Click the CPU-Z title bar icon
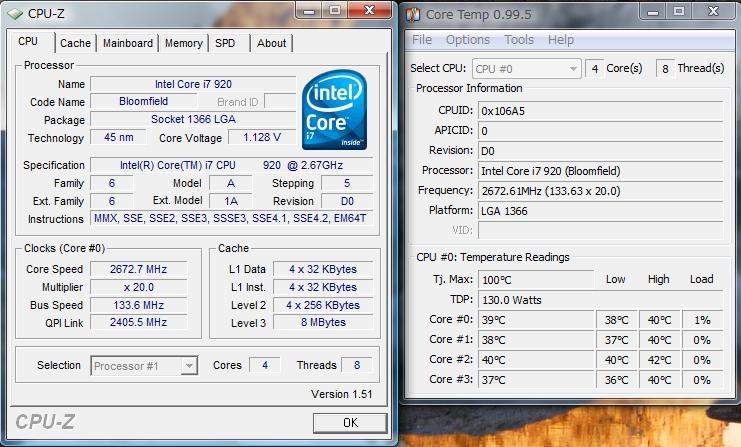741x447 pixels. (15, 14)
